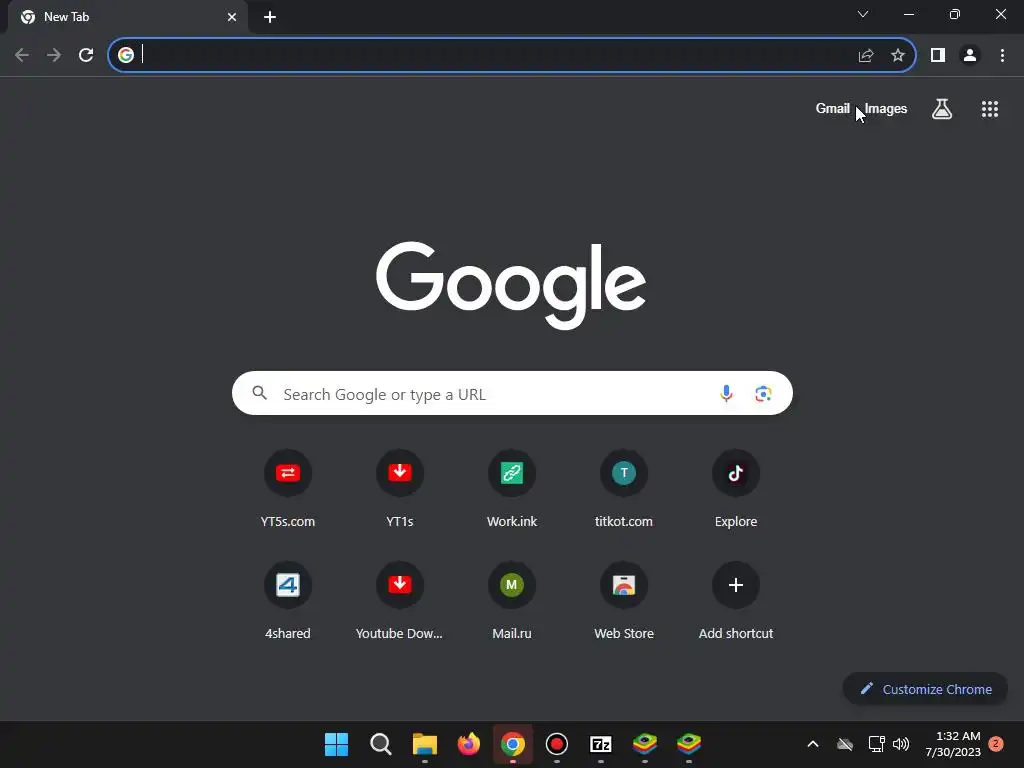
Task: Open a new tab with plus button
Action: [270, 17]
